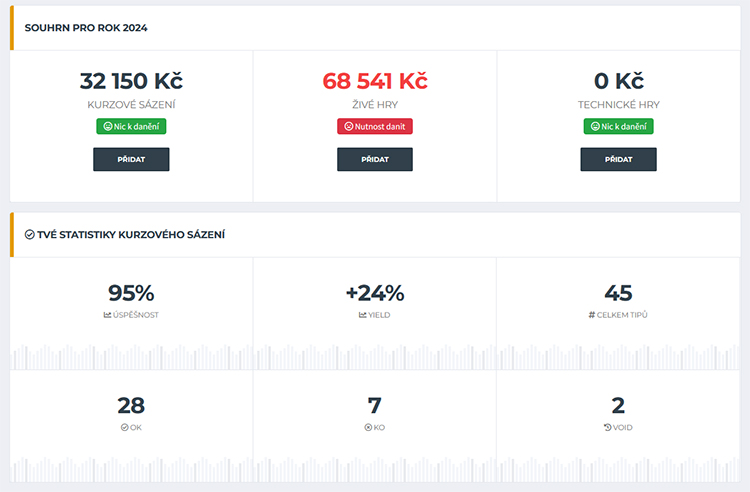Viewport: 750px width, 492px height.
Task: Click the chart icon next to YIELD
Action: (362, 315)
